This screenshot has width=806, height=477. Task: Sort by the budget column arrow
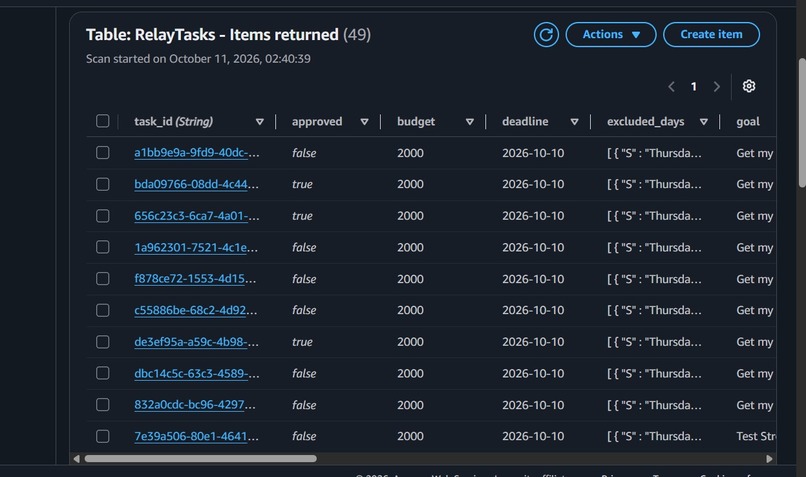click(x=470, y=122)
